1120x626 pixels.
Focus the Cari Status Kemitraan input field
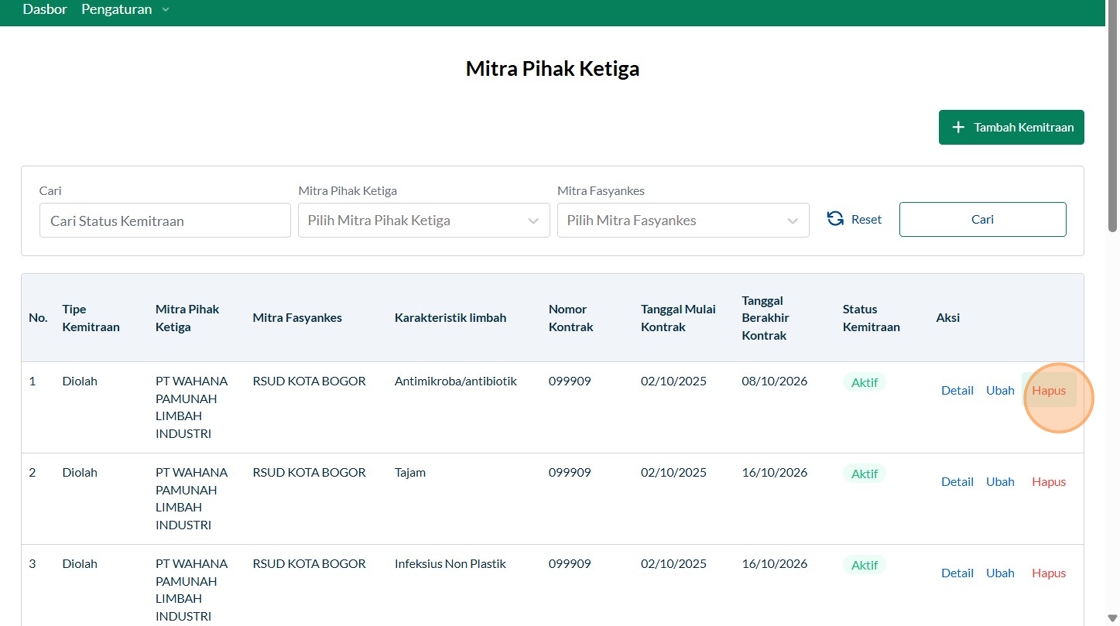coord(165,220)
